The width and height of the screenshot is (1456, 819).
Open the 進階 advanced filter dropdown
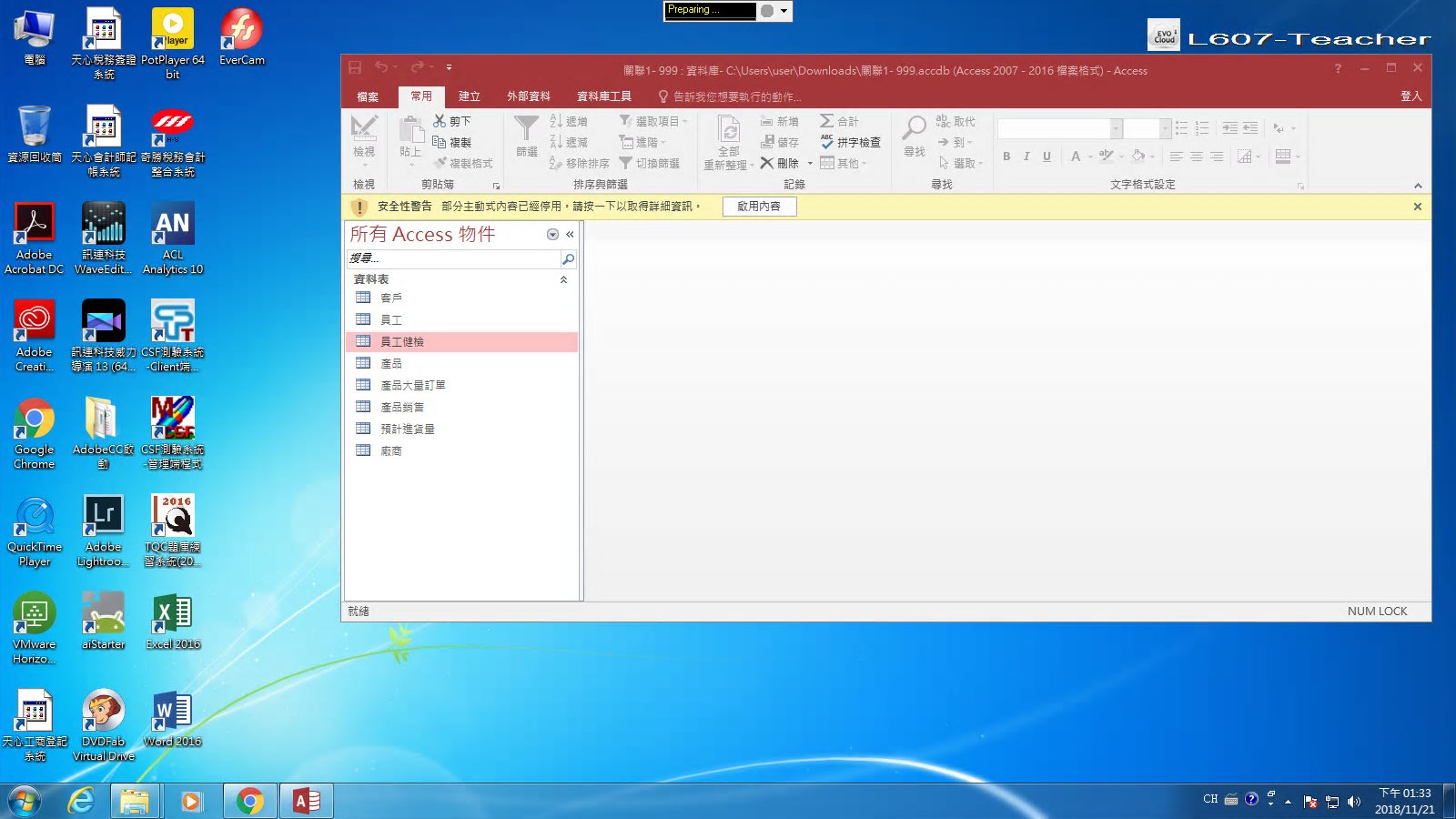point(642,142)
